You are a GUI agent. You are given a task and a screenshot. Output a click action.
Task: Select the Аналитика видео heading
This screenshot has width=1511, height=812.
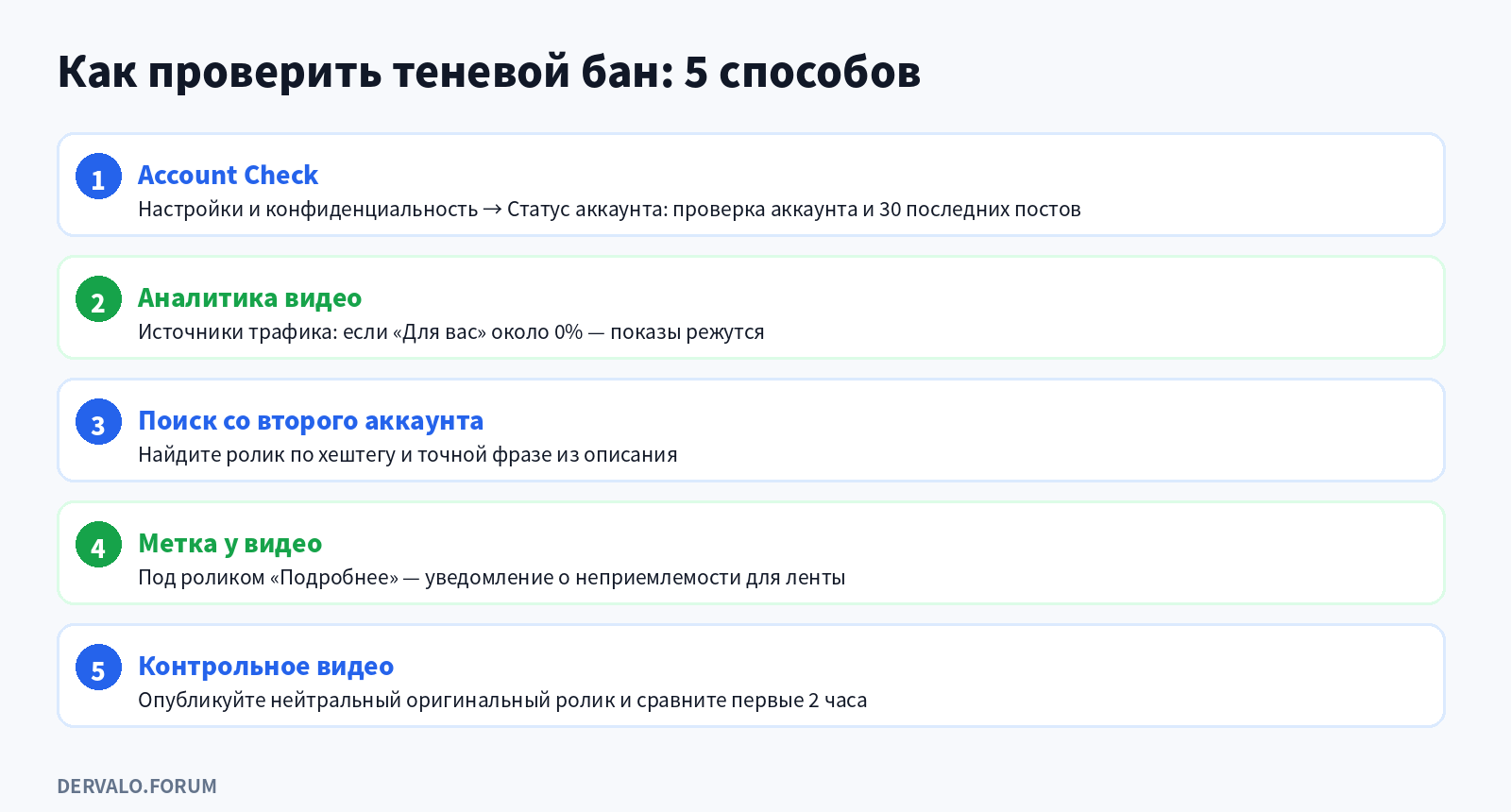pyautogui.click(x=250, y=298)
